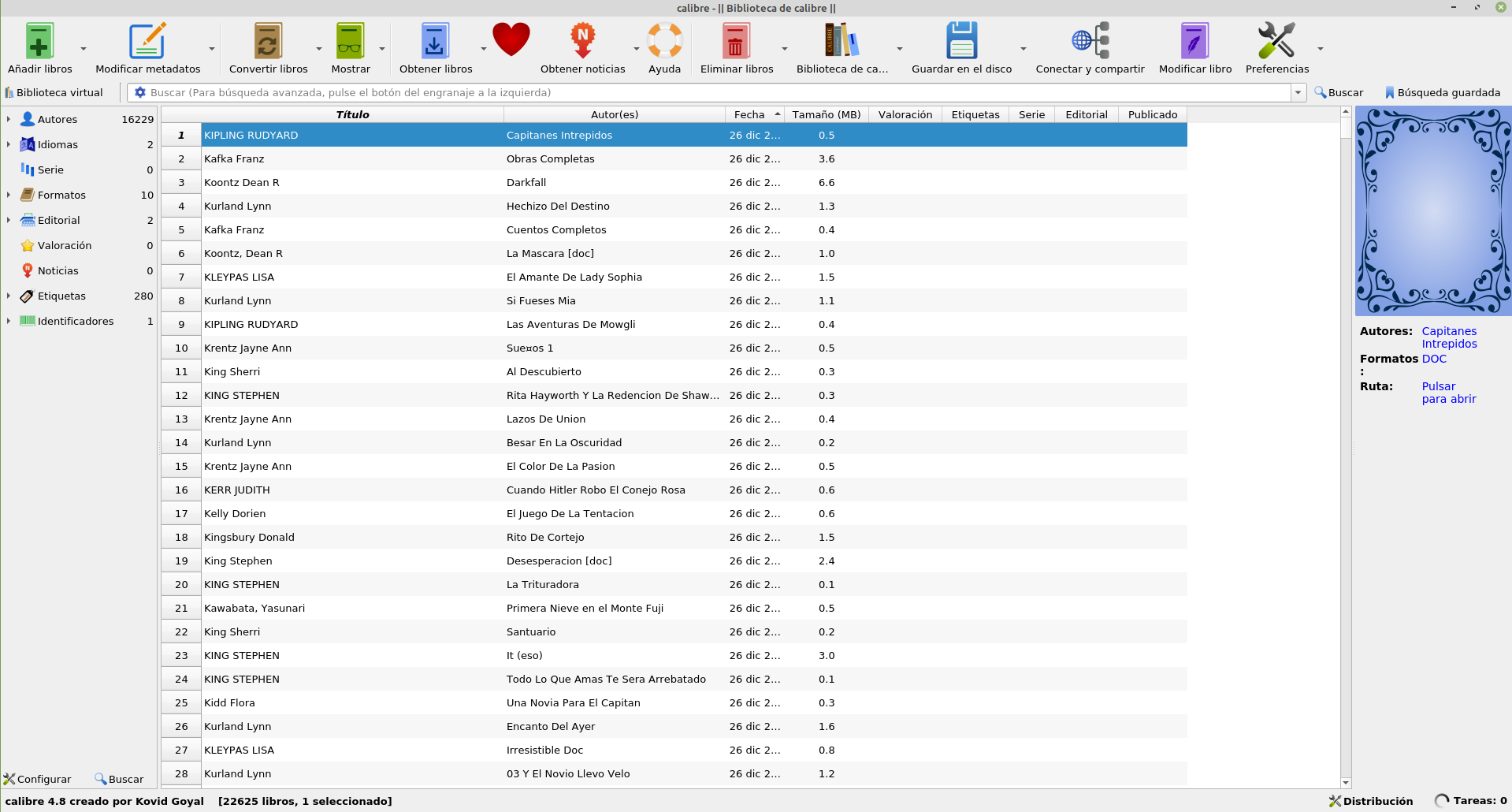
Task: Click the Añadir libros icon
Action: click(x=39, y=41)
